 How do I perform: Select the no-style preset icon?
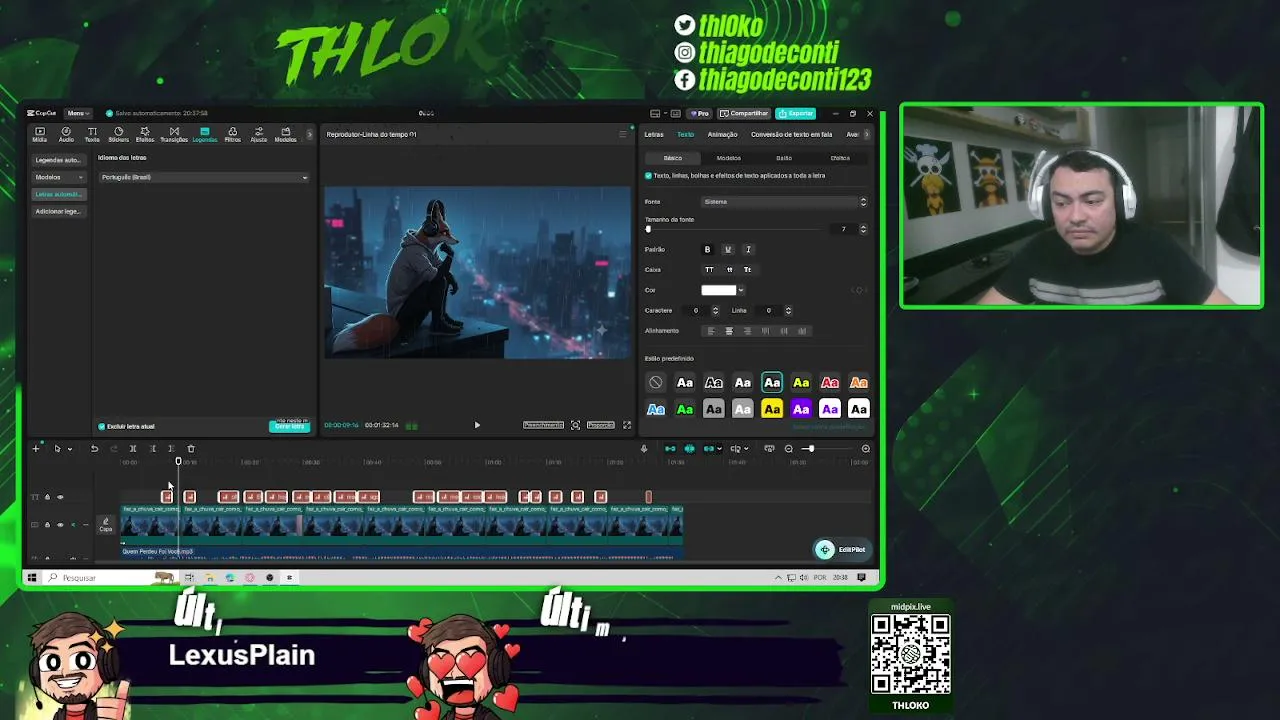coord(655,382)
